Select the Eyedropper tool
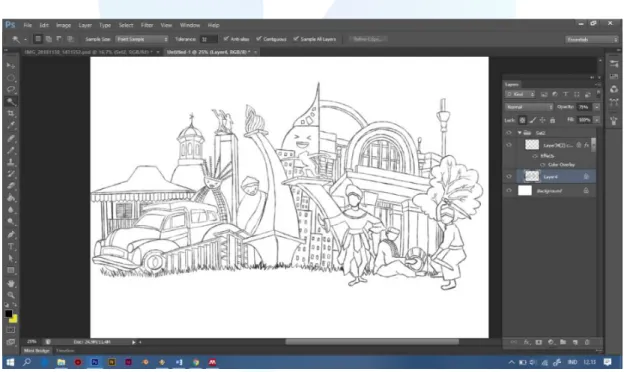624x372 pixels. tap(11, 126)
